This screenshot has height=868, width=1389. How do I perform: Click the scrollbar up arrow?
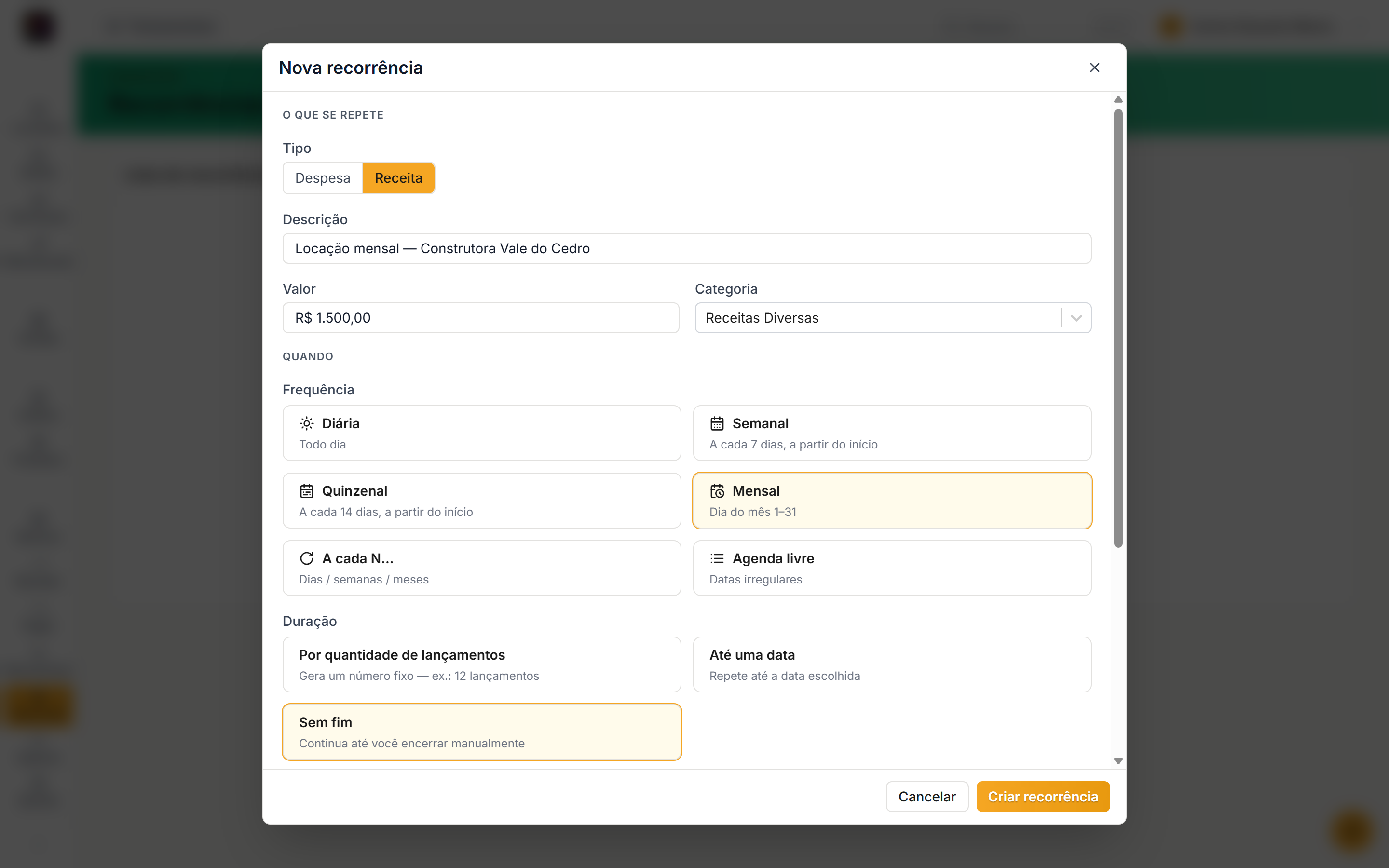tap(1118, 100)
